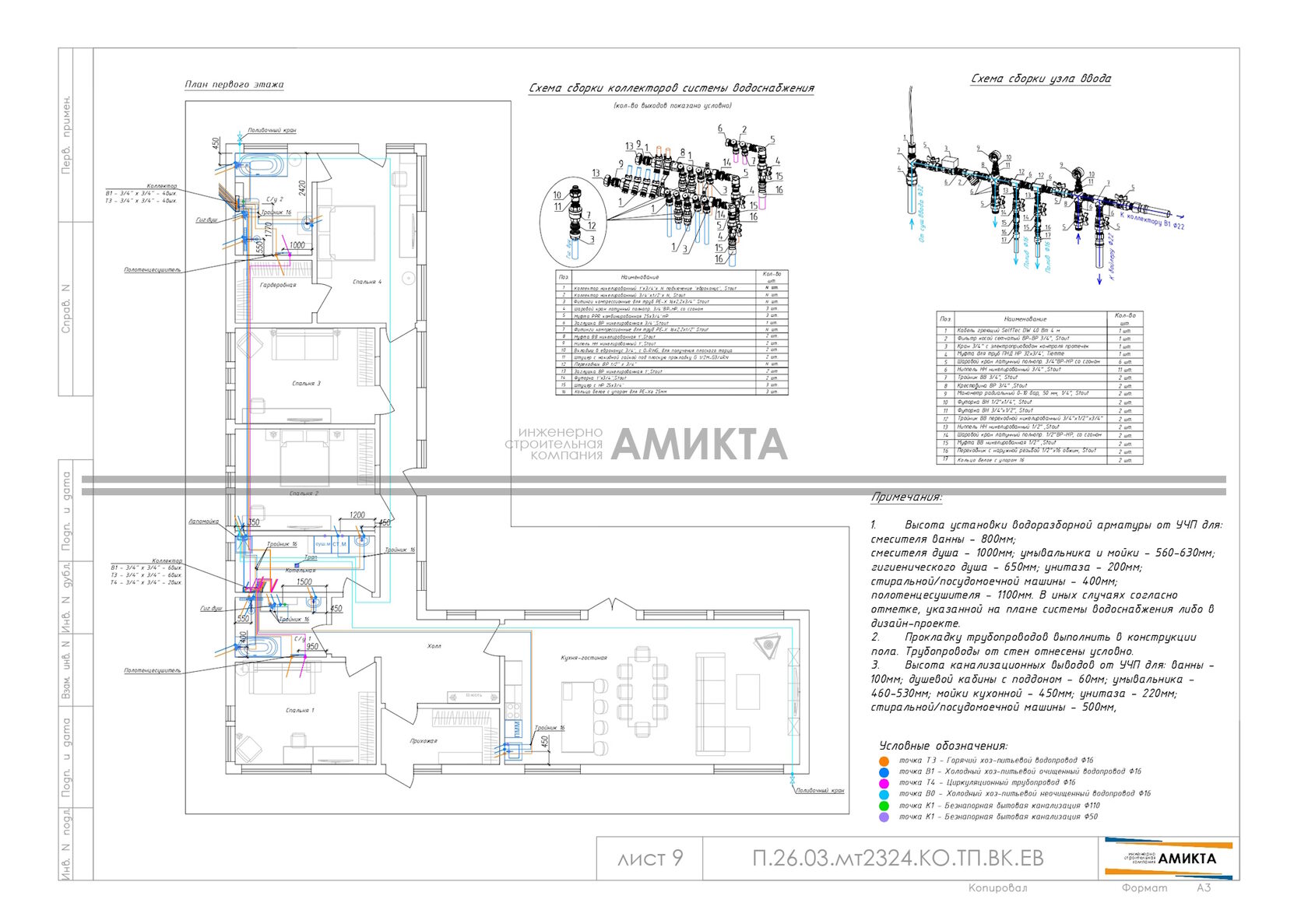1308x924 pixels.
Task: Click room label "Кухня-гостиная"
Action: pos(584,659)
